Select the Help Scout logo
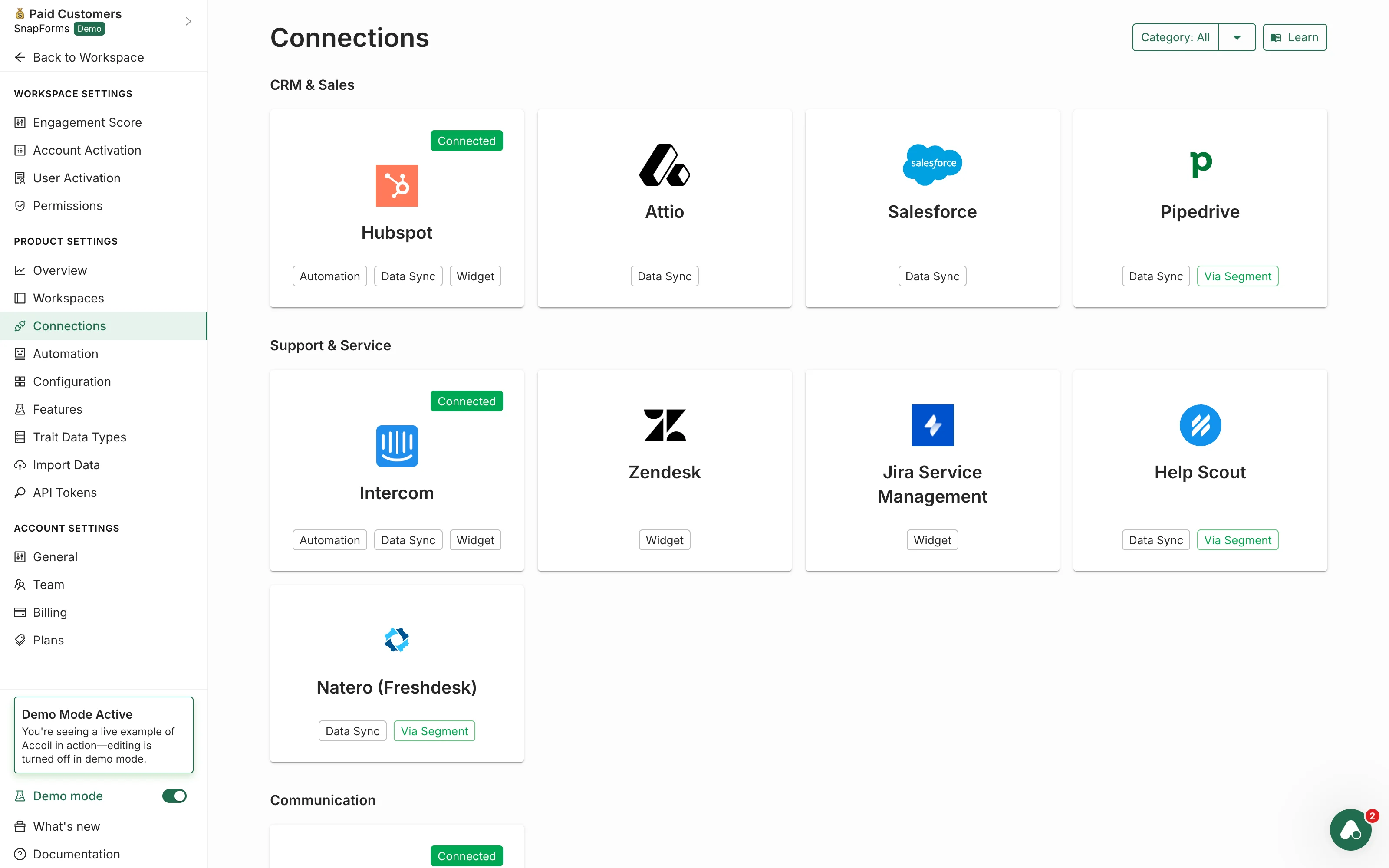 click(1199, 425)
